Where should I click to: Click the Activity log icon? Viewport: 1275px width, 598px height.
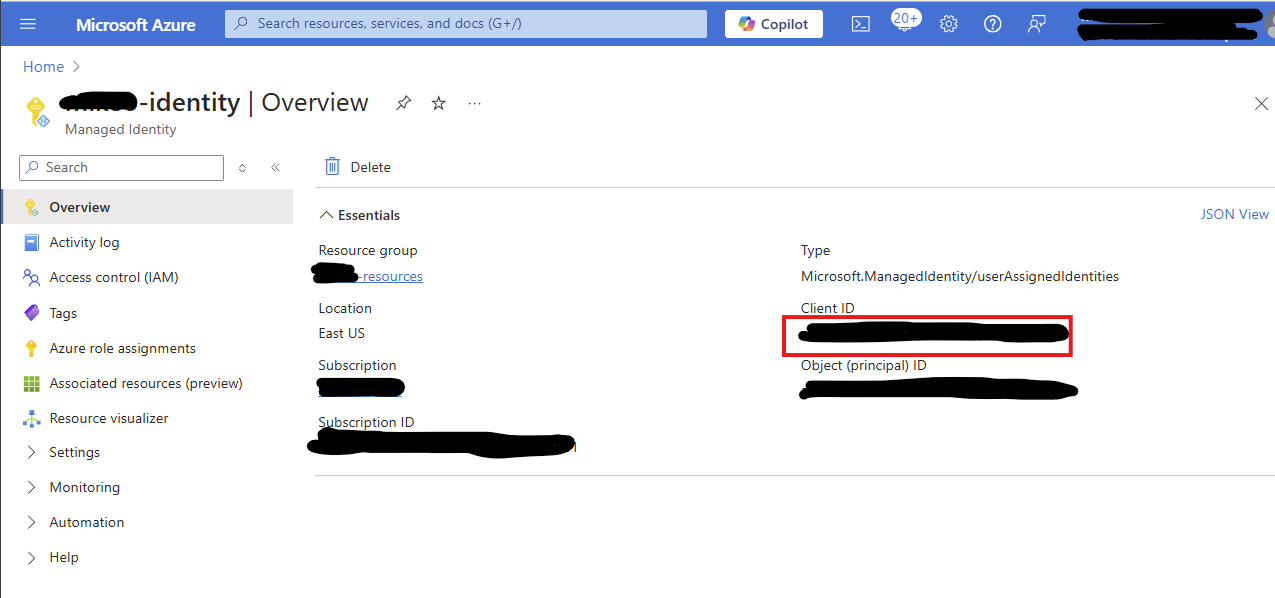[x=31, y=242]
